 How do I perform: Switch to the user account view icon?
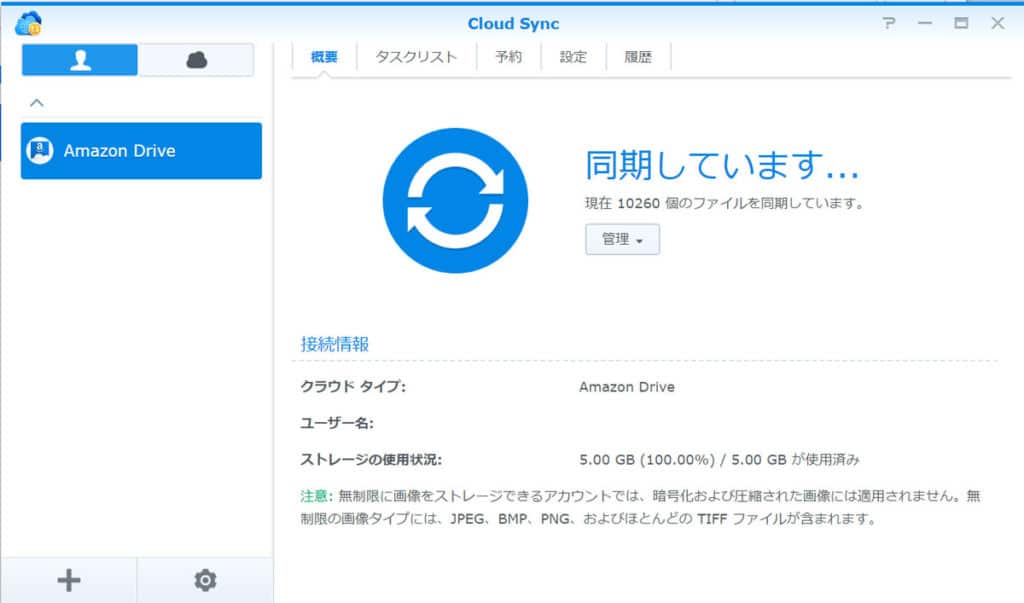(x=80, y=60)
